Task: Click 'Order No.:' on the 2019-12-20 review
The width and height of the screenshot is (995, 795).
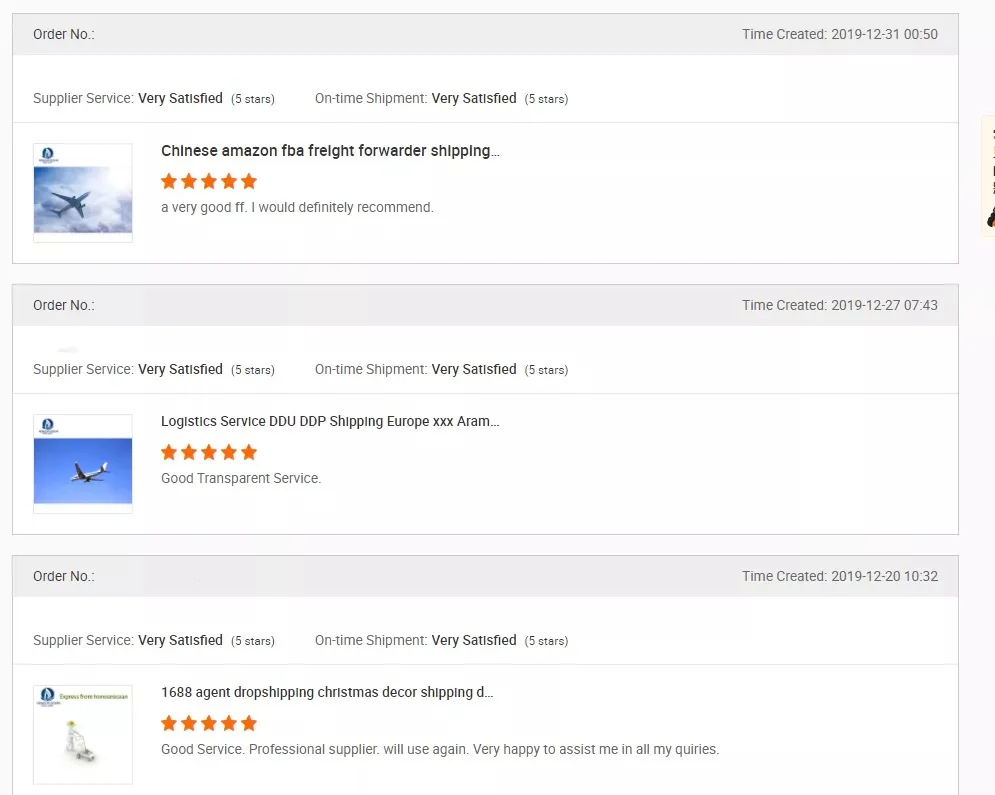Action: tap(64, 576)
